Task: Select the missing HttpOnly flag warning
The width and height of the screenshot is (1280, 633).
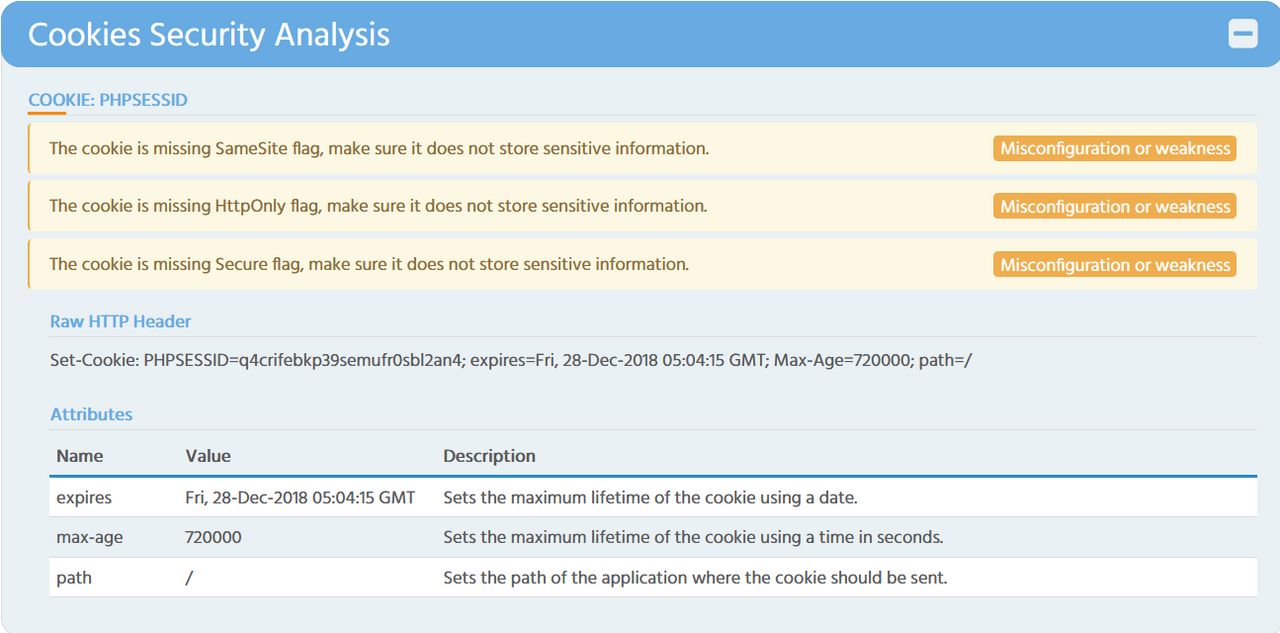Action: [x=378, y=207]
